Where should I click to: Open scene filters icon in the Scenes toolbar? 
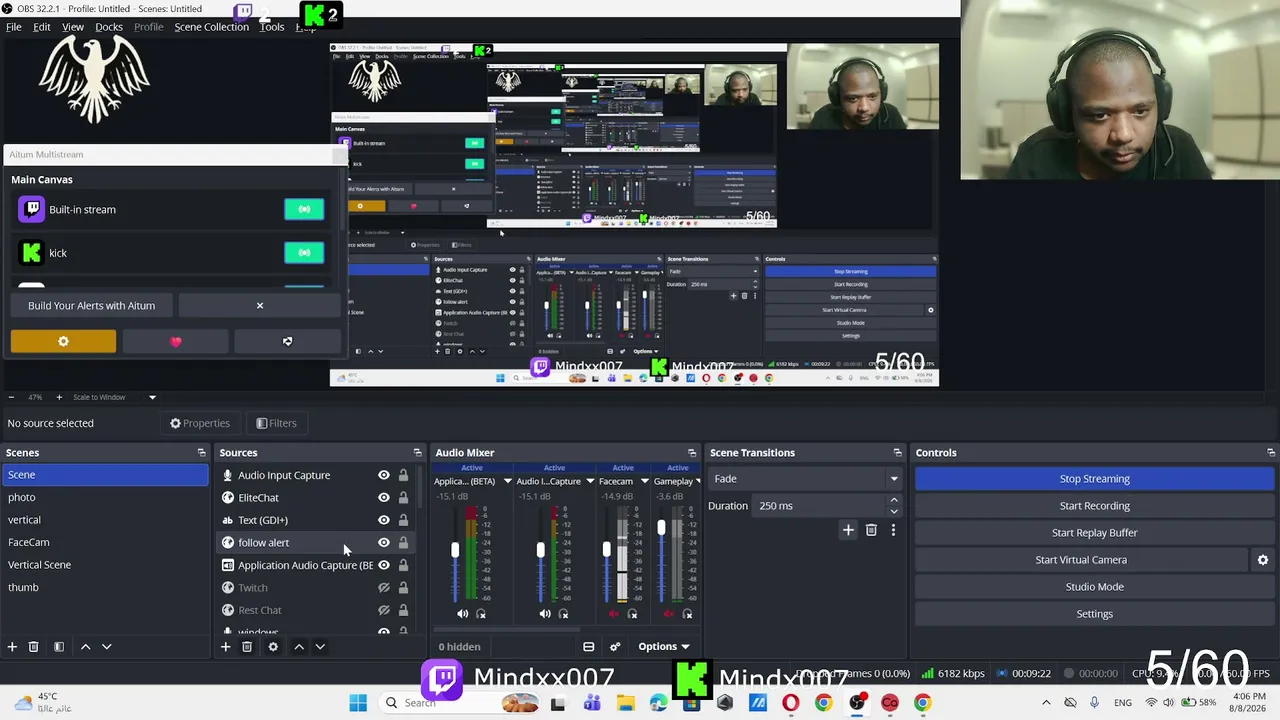(x=59, y=647)
